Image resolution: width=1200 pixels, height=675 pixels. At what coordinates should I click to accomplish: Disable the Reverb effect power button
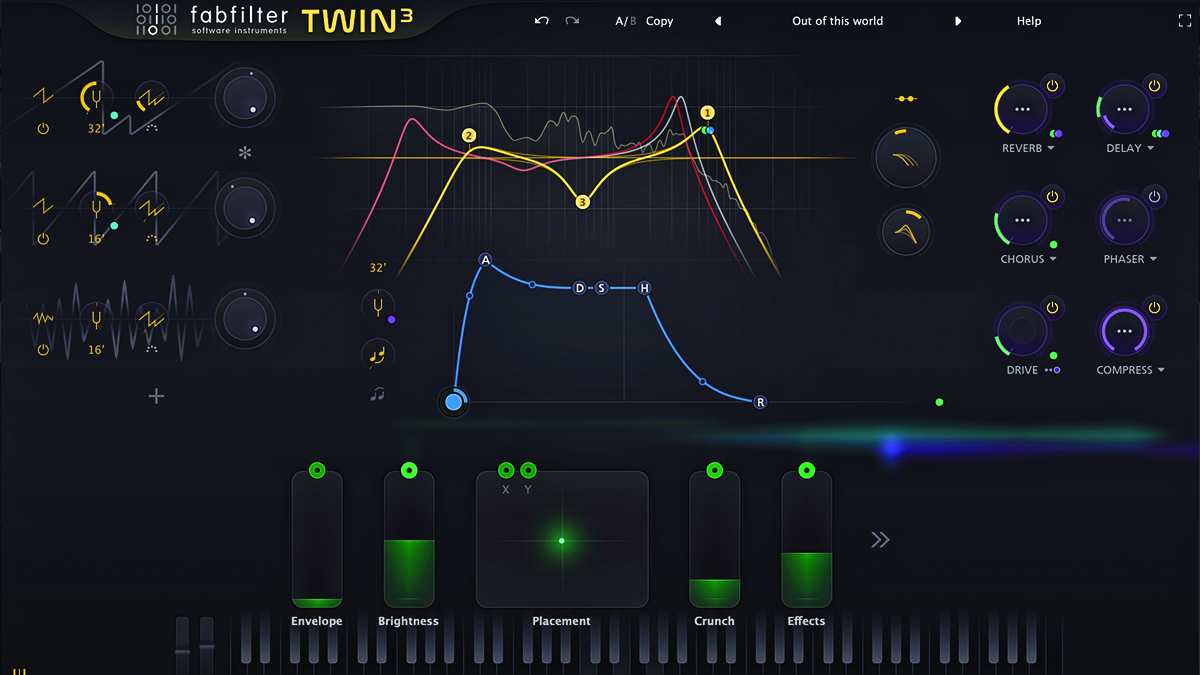[1052, 86]
